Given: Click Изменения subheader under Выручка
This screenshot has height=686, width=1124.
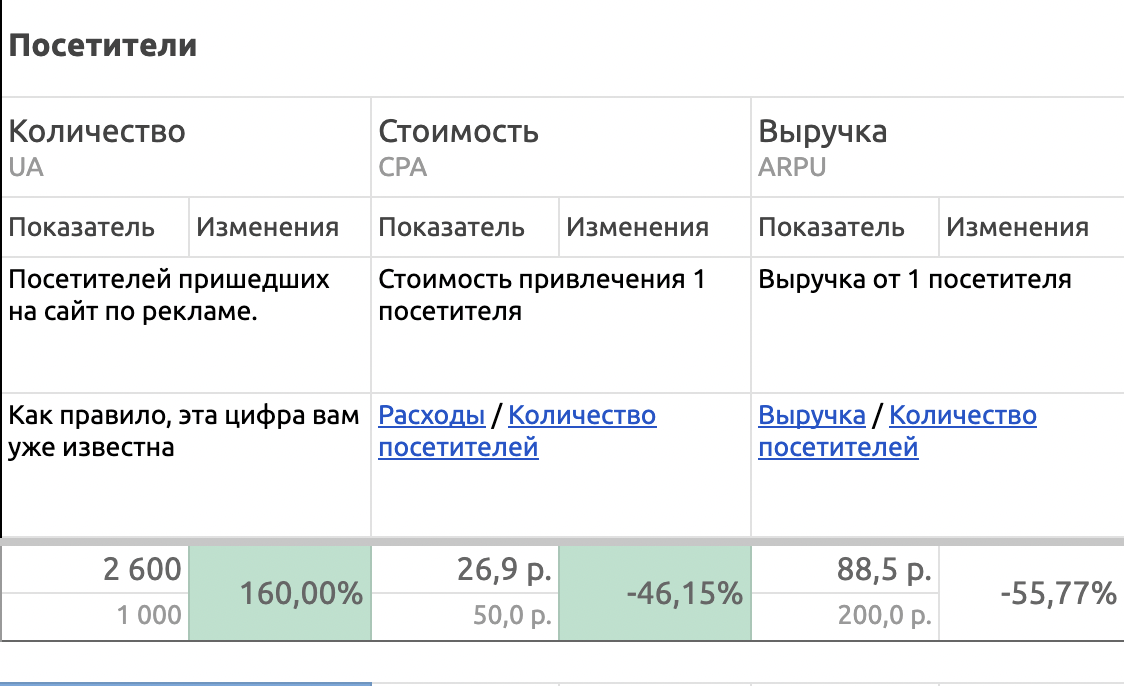Looking at the screenshot, I should (1017, 227).
